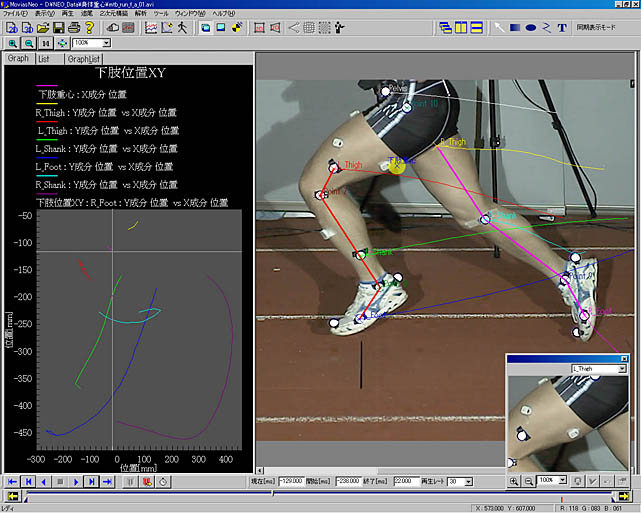Select the text T tool
This screenshot has height=513, width=641.
pyautogui.click(x=562, y=28)
